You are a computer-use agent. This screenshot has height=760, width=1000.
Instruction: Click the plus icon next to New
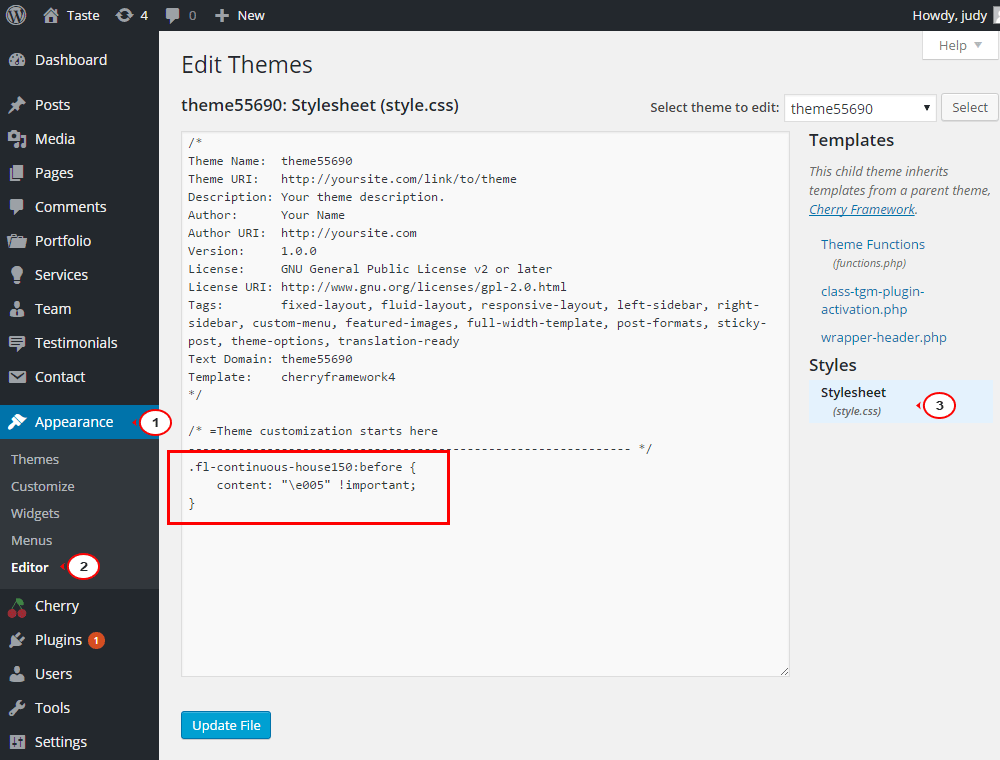click(x=221, y=15)
